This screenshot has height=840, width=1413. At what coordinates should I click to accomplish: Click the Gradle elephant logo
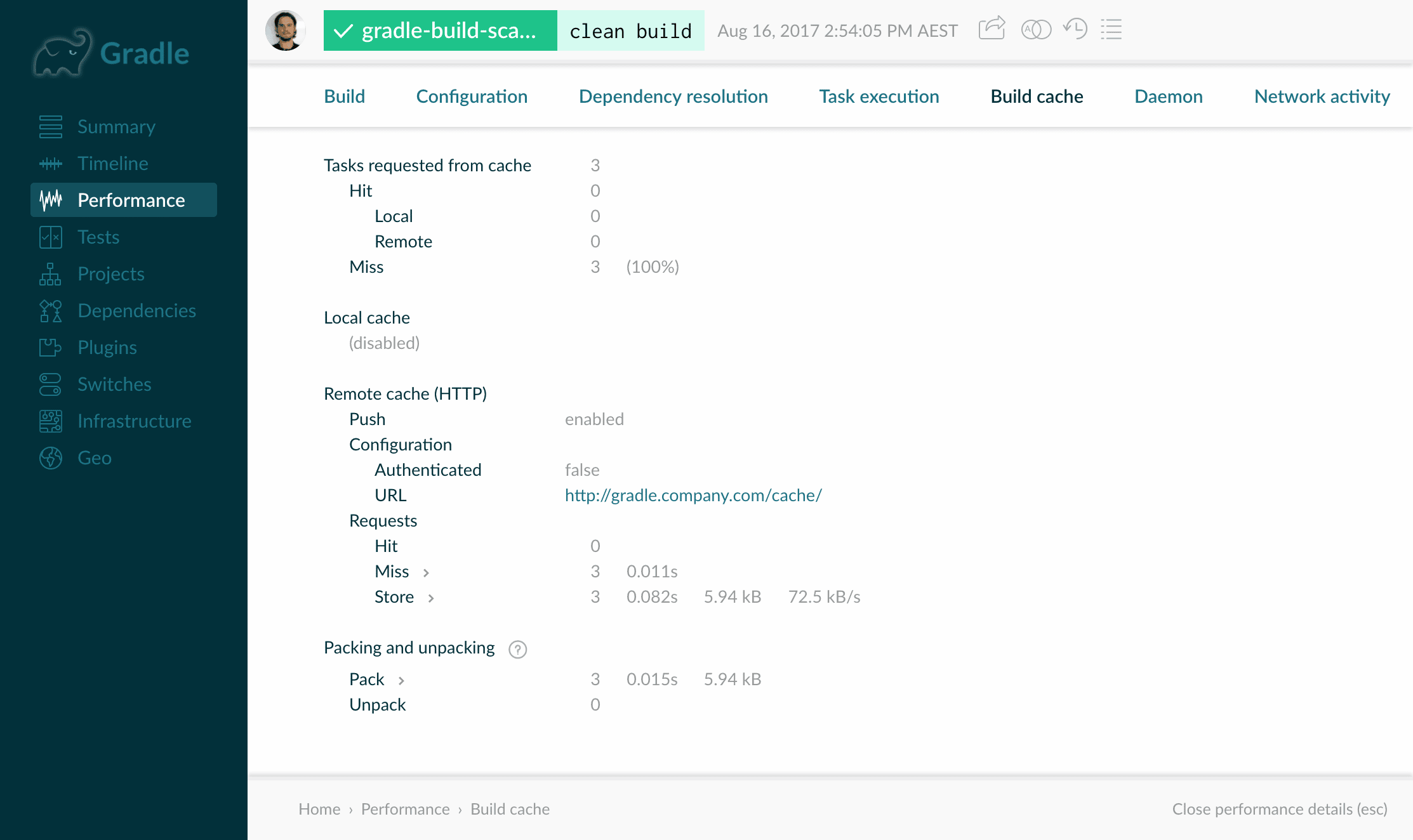click(62, 53)
